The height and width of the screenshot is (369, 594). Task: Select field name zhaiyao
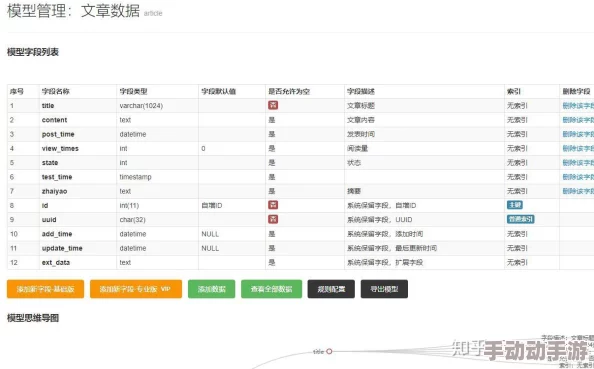54,191
